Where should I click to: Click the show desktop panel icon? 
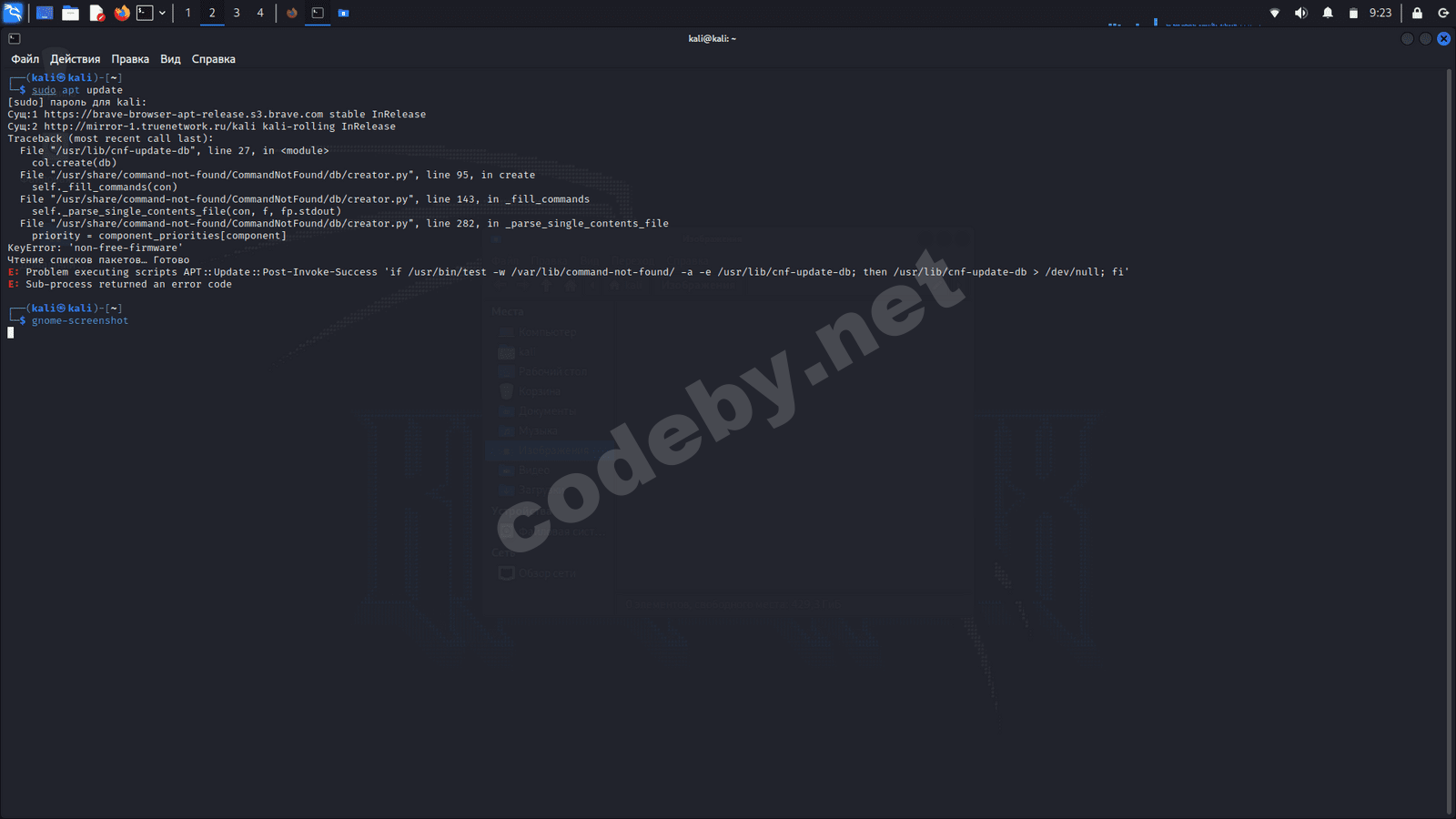pos(45,13)
